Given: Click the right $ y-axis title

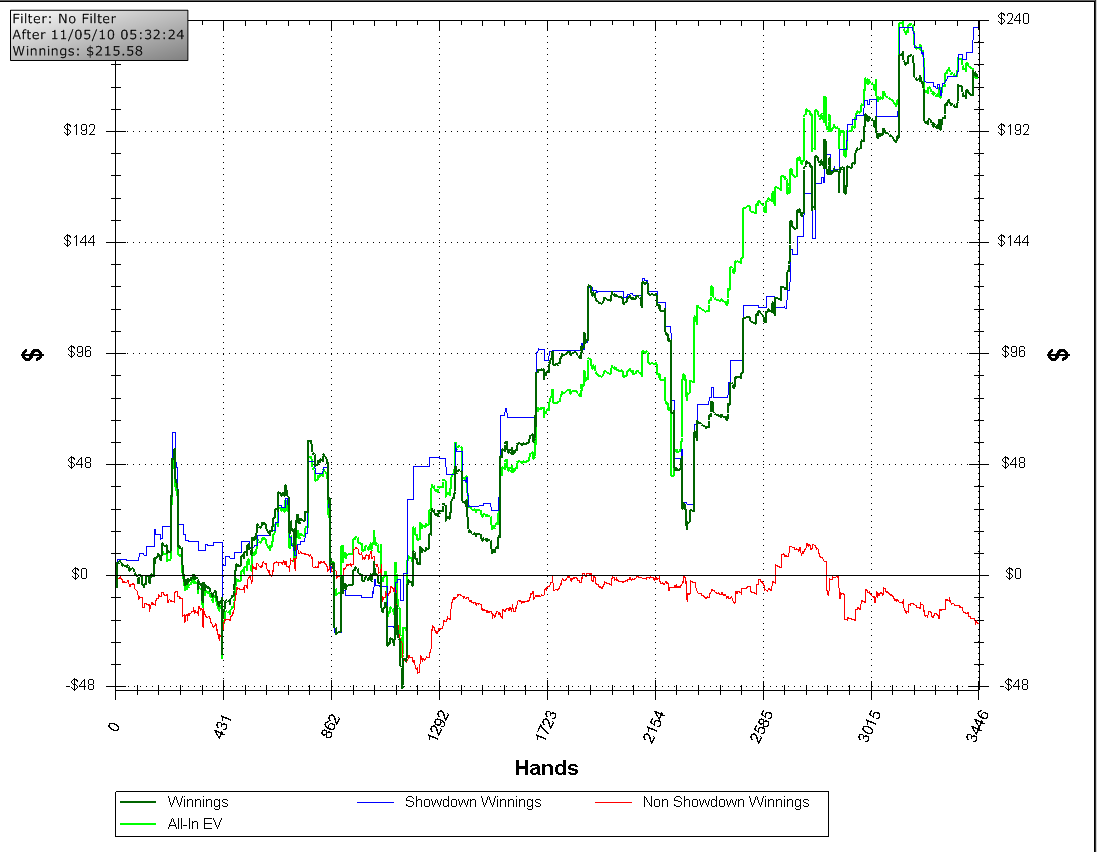Looking at the screenshot, I should pyautogui.click(x=1060, y=354).
